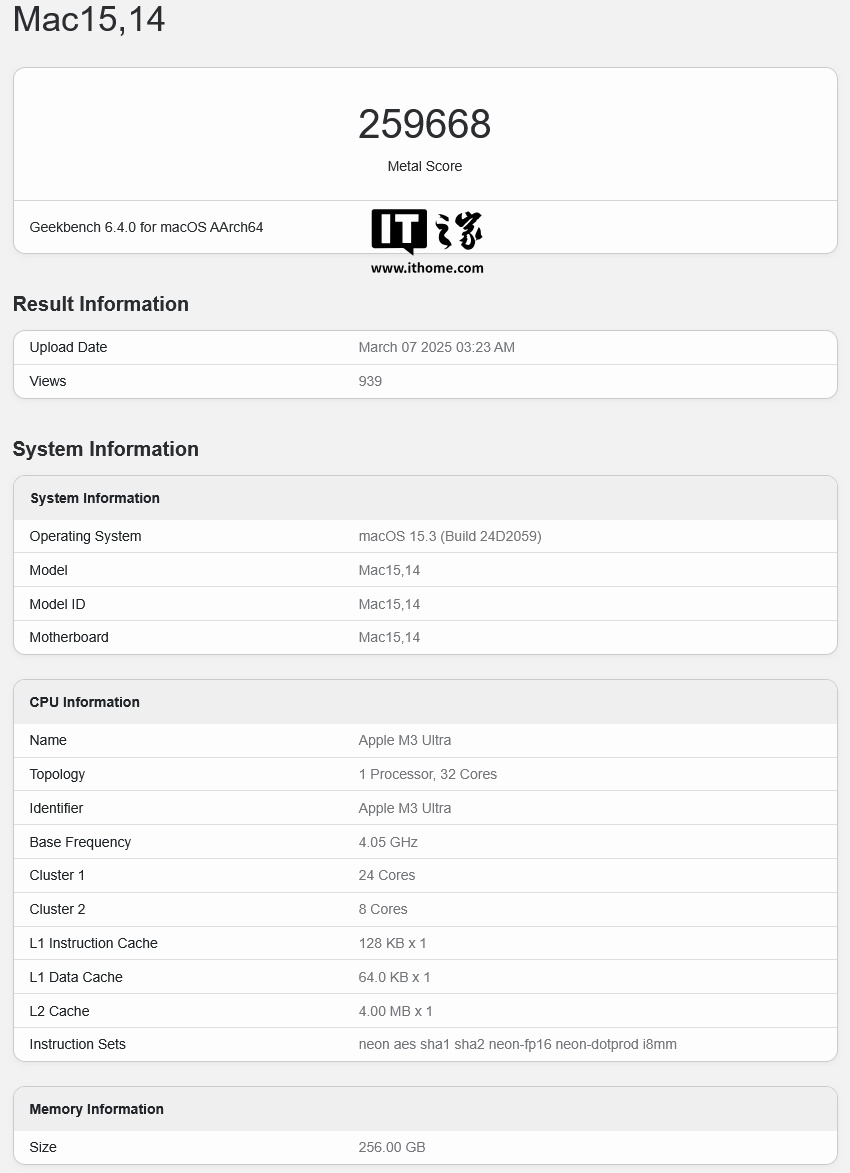Click the Topology 1 Processor, 32 Cores value

[x=427, y=774]
